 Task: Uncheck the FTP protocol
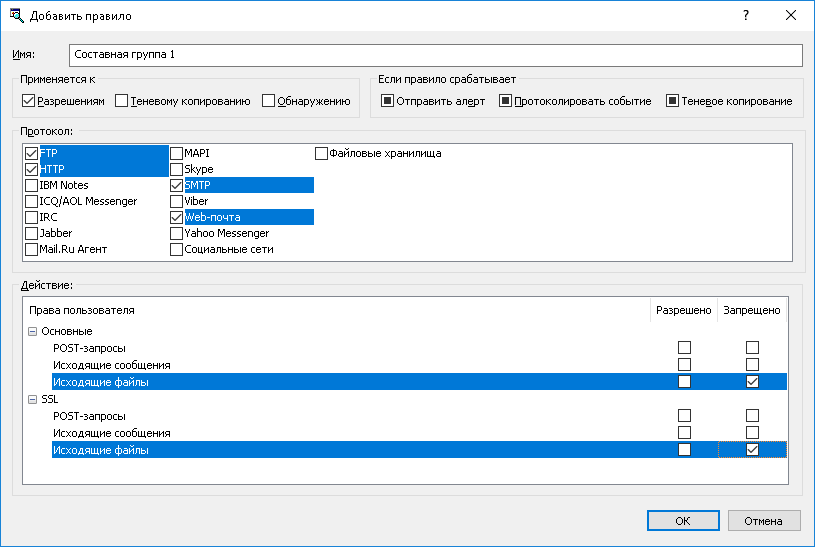pyautogui.click(x=31, y=154)
